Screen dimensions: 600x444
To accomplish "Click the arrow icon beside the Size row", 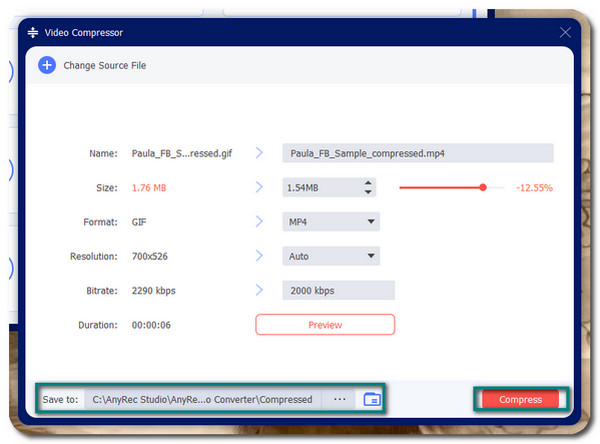I will coord(259,187).
